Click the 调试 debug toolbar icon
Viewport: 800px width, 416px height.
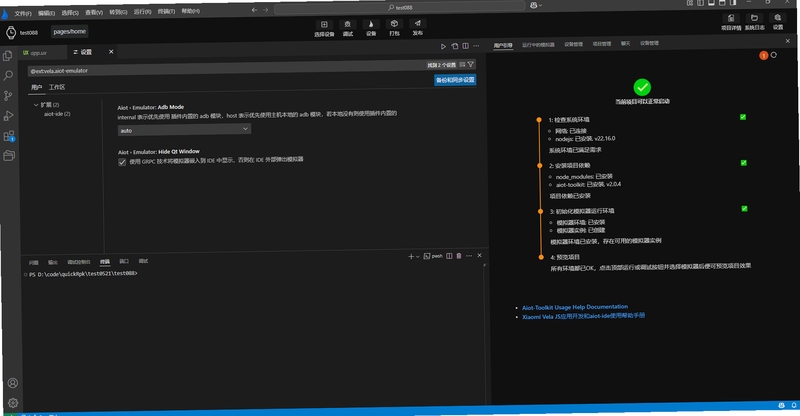tap(347, 28)
